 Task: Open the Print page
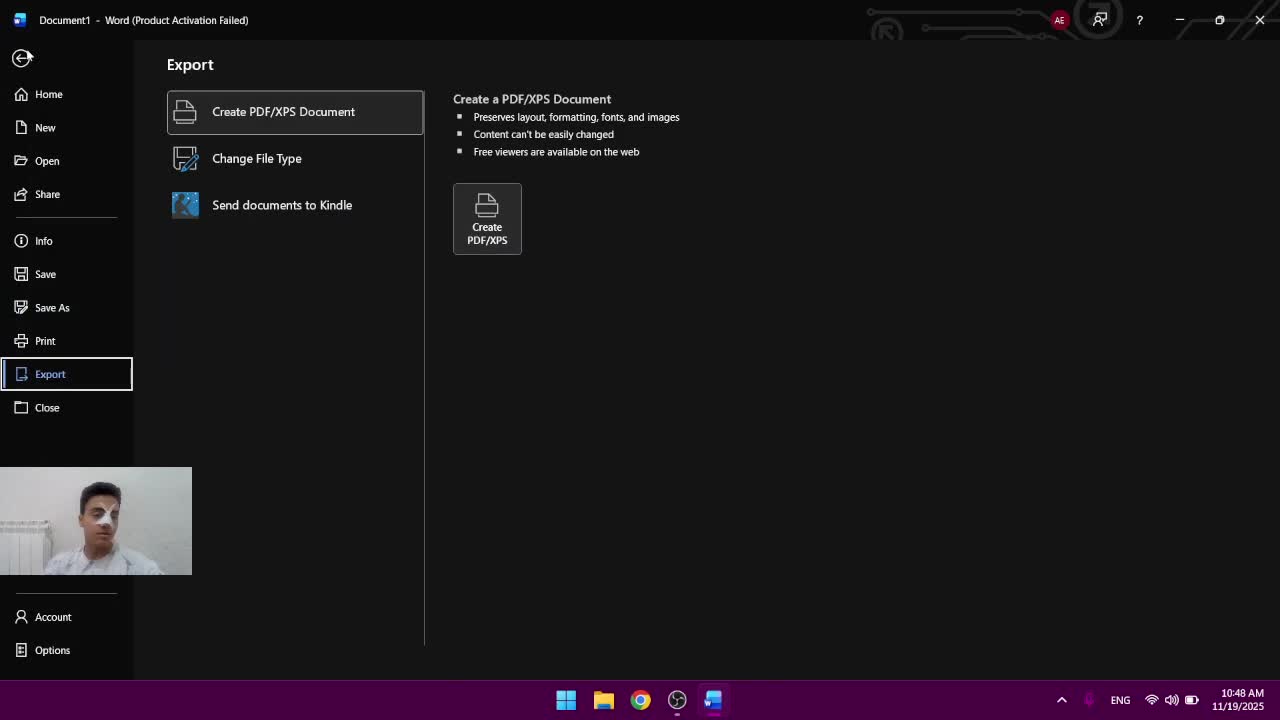(x=45, y=341)
